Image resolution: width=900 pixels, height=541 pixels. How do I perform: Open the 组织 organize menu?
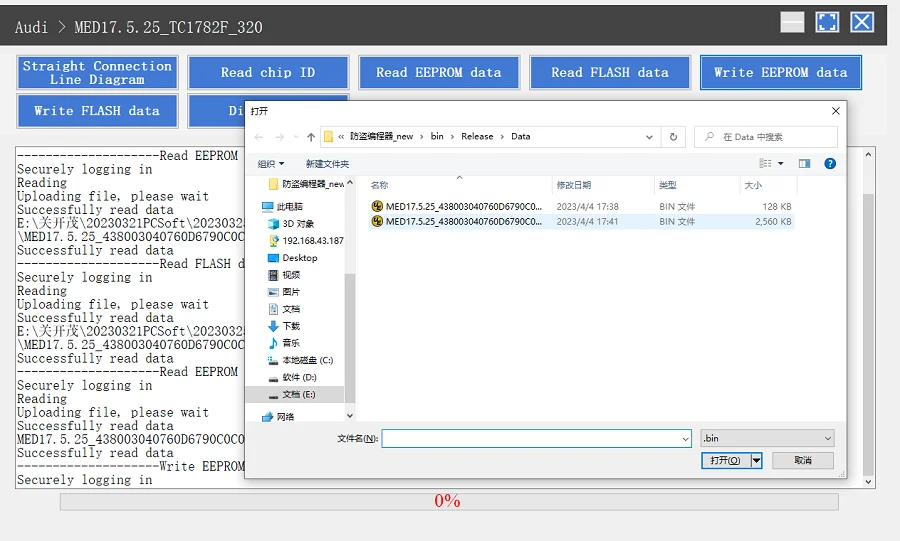pyautogui.click(x=270, y=164)
